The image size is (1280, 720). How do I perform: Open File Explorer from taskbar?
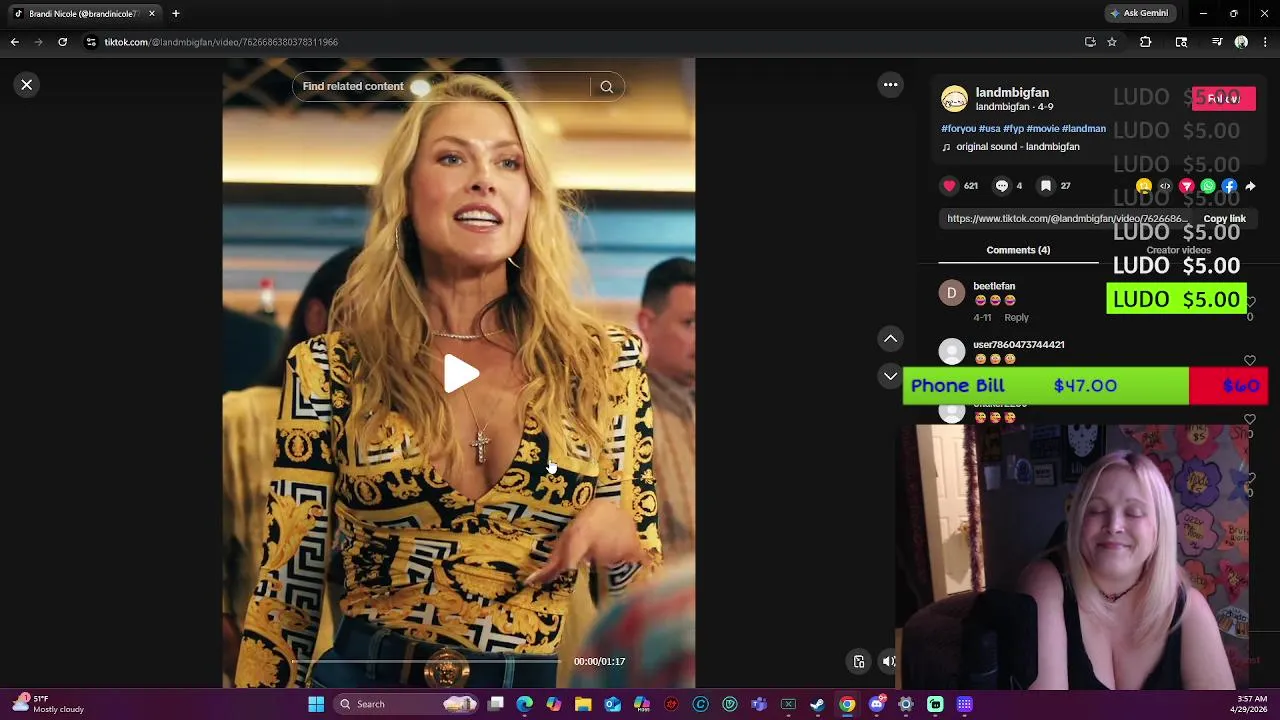pos(583,704)
